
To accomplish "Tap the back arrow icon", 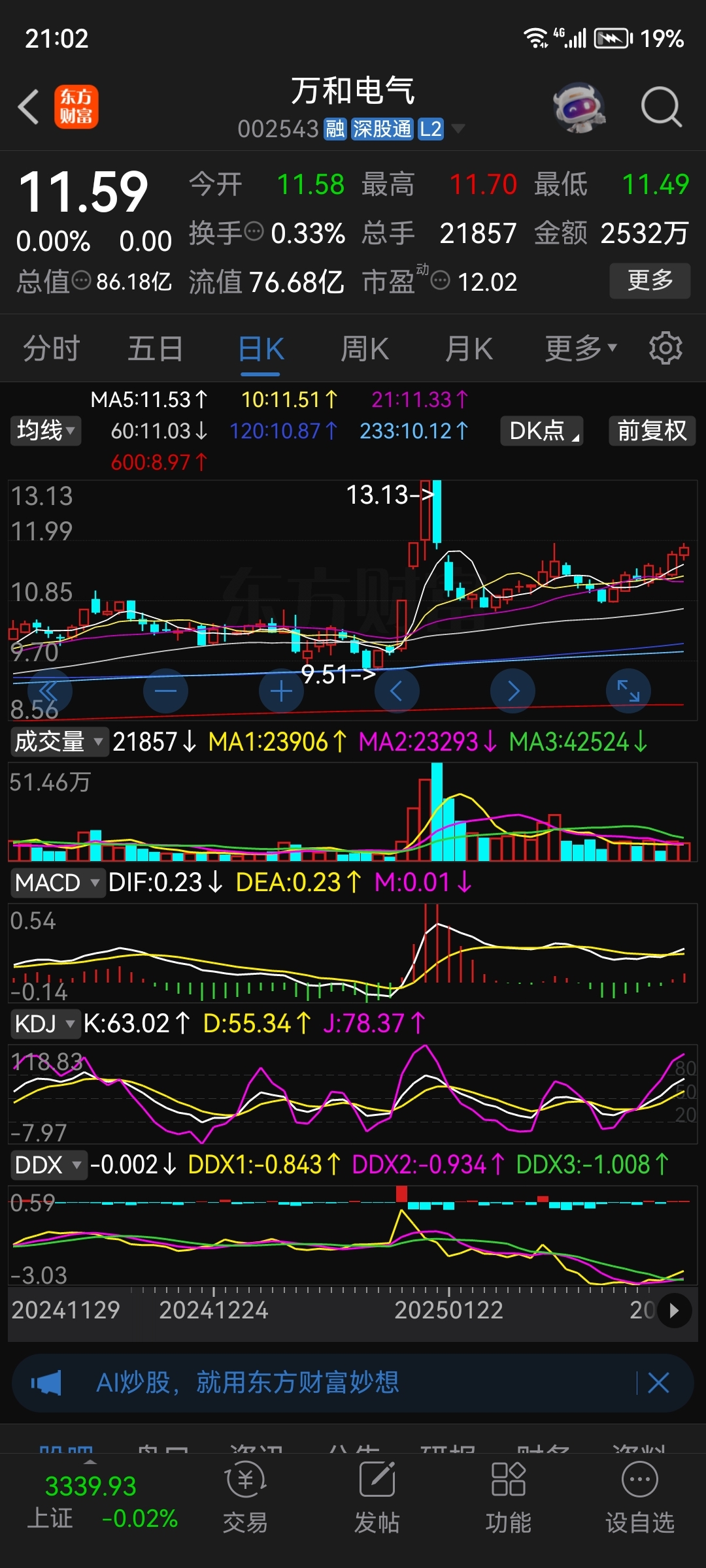I will click(29, 106).
